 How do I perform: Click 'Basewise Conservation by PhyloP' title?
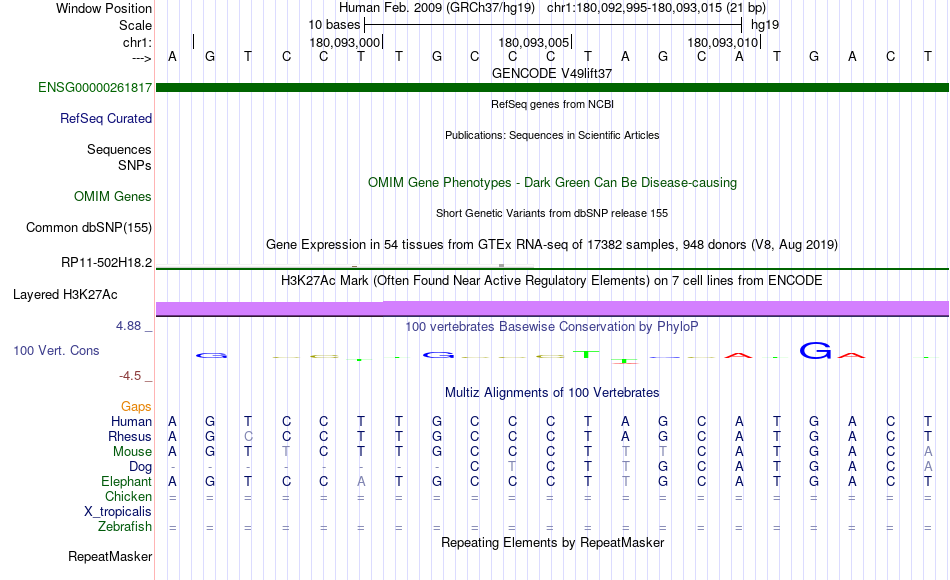pyautogui.click(x=552, y=327)
